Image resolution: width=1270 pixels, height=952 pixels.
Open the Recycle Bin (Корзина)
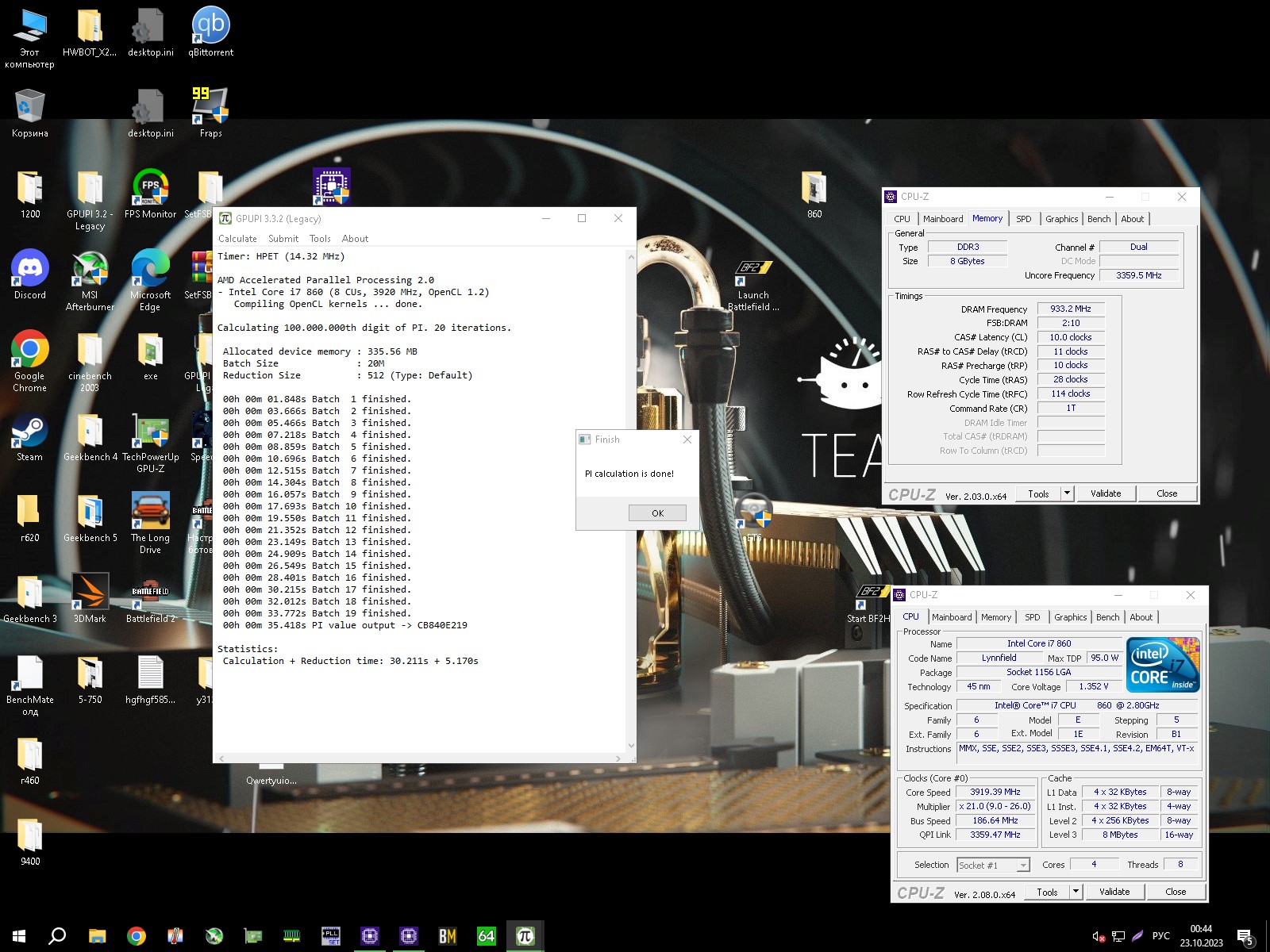click(x=30, y=113)
